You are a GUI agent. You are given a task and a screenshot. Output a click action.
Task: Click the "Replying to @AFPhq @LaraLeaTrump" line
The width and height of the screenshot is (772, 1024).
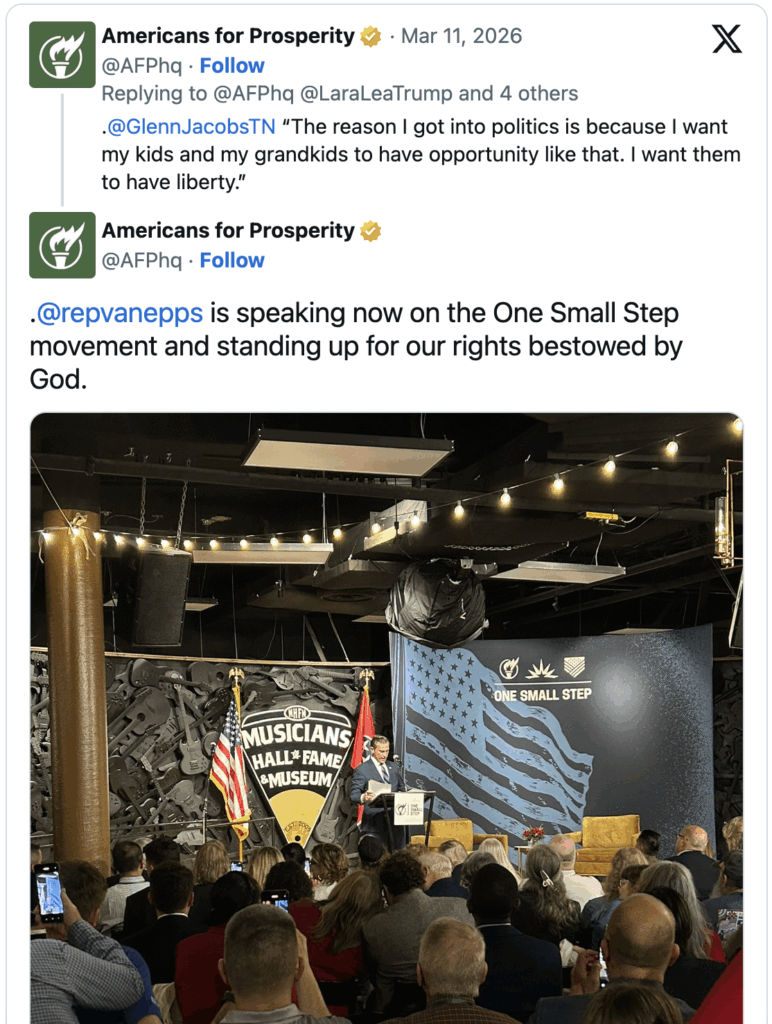339,94
